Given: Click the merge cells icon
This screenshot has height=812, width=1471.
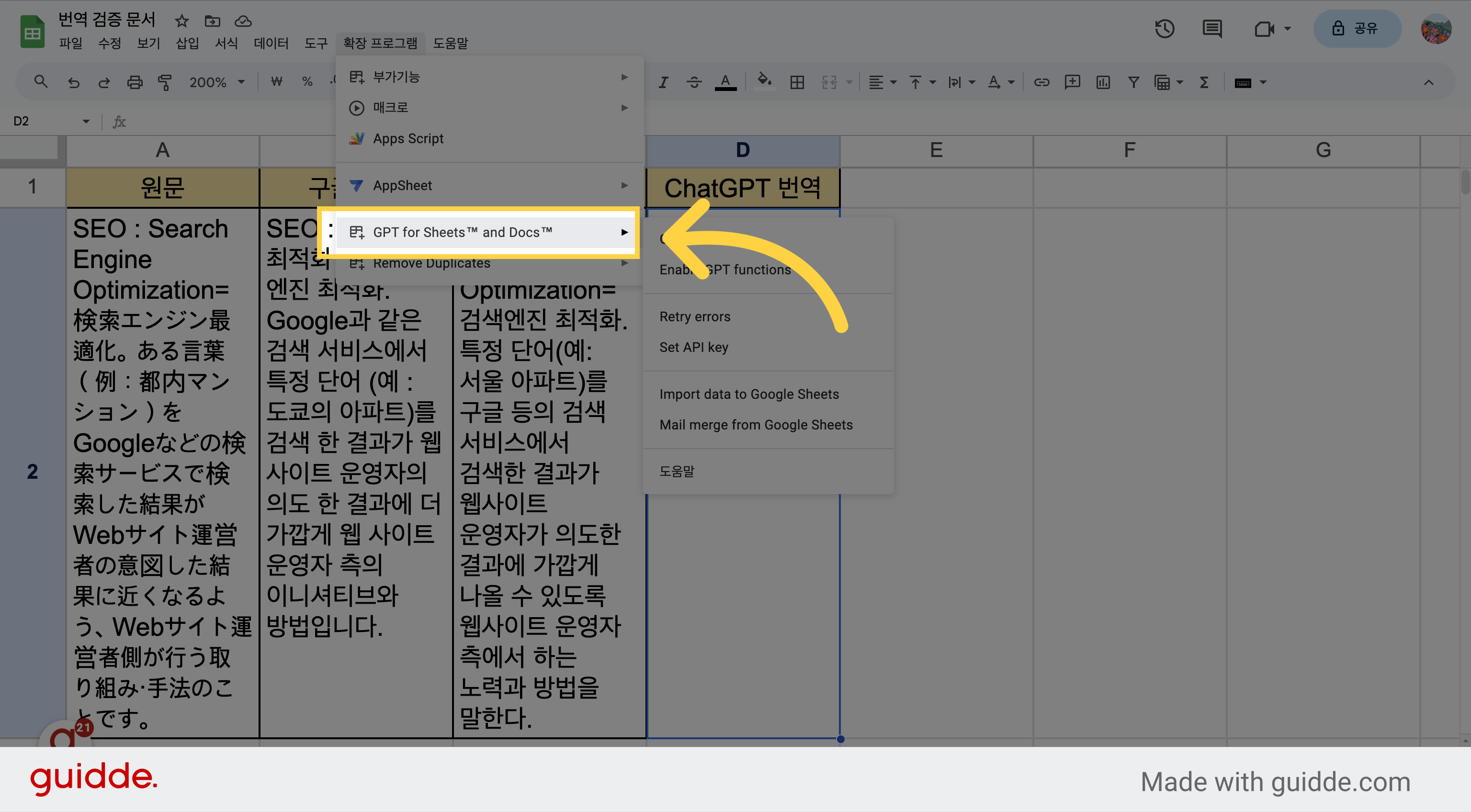Looking at the screenshot, I should pyautogui.click(x=829, y=82).
